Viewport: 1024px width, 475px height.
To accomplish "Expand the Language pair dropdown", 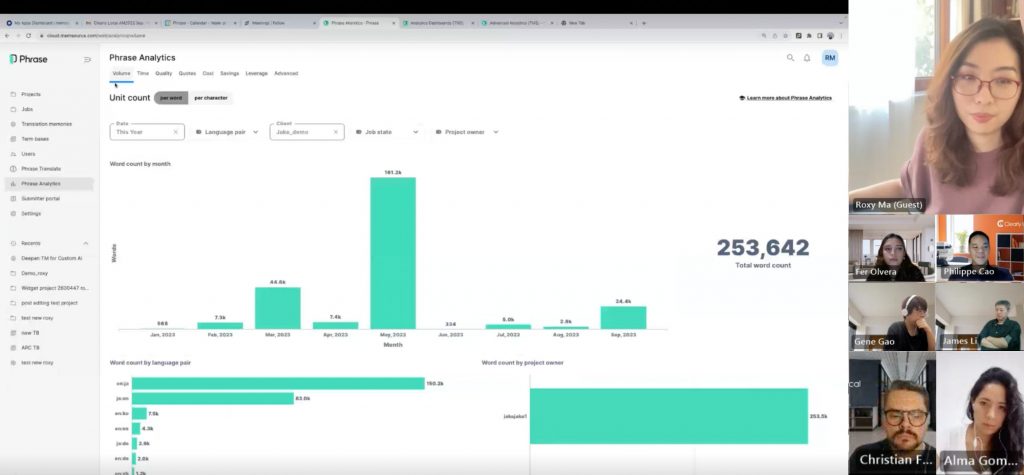I will 227,132.
